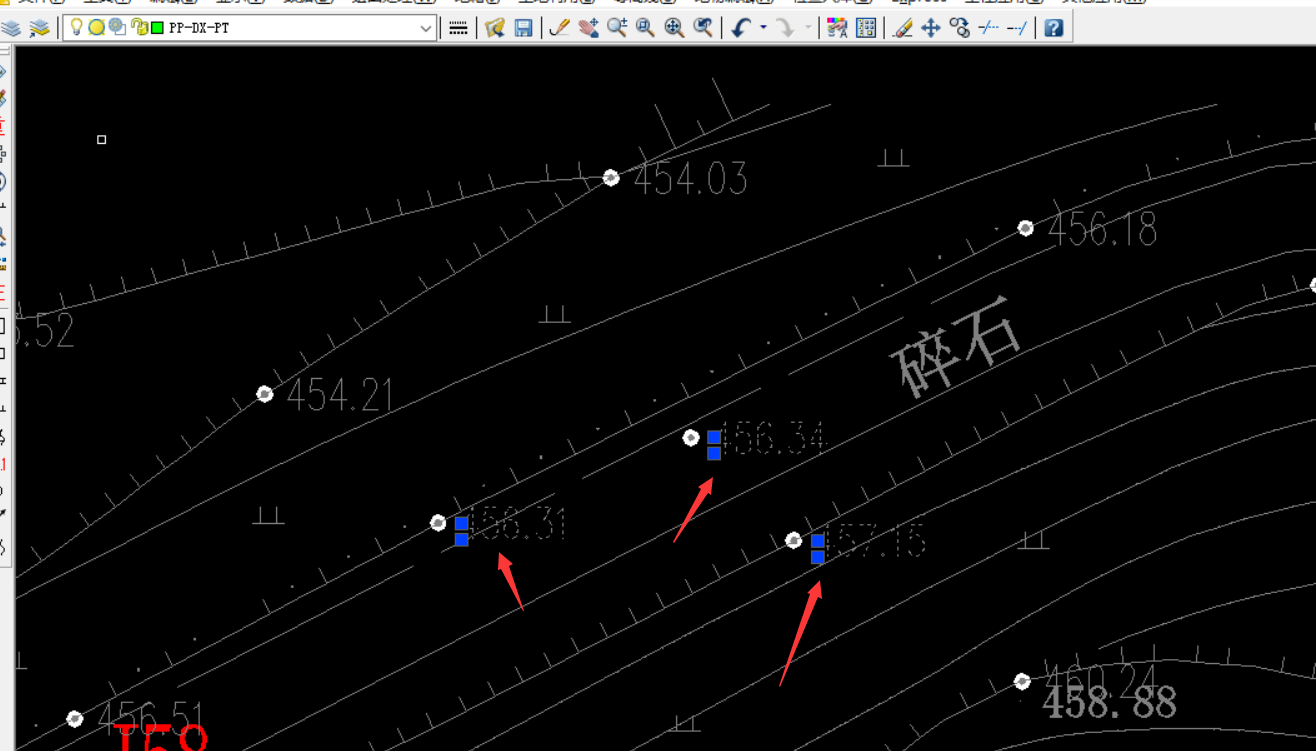The image size is (1316, 751).
Task: Select the Move cross-arrows tool
Action: click(x=931, y=28)
